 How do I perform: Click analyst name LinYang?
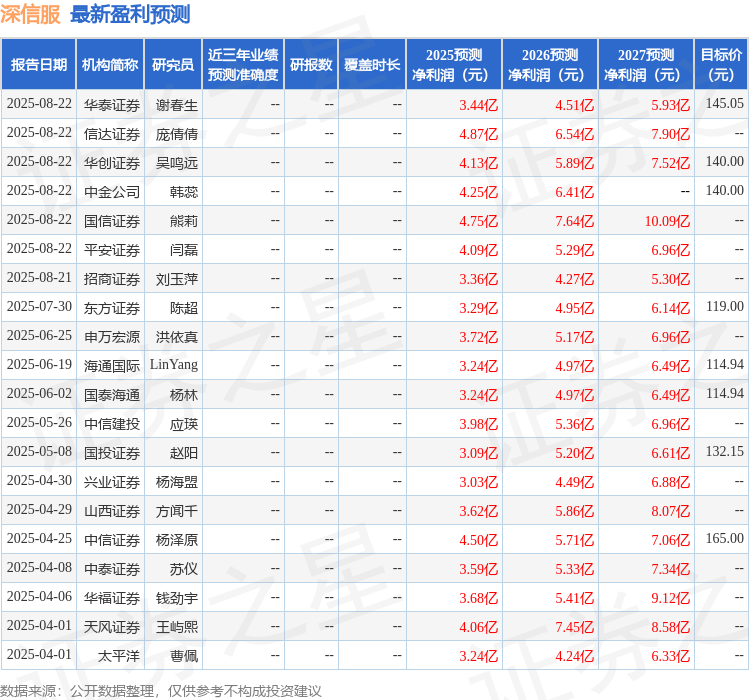174,365
